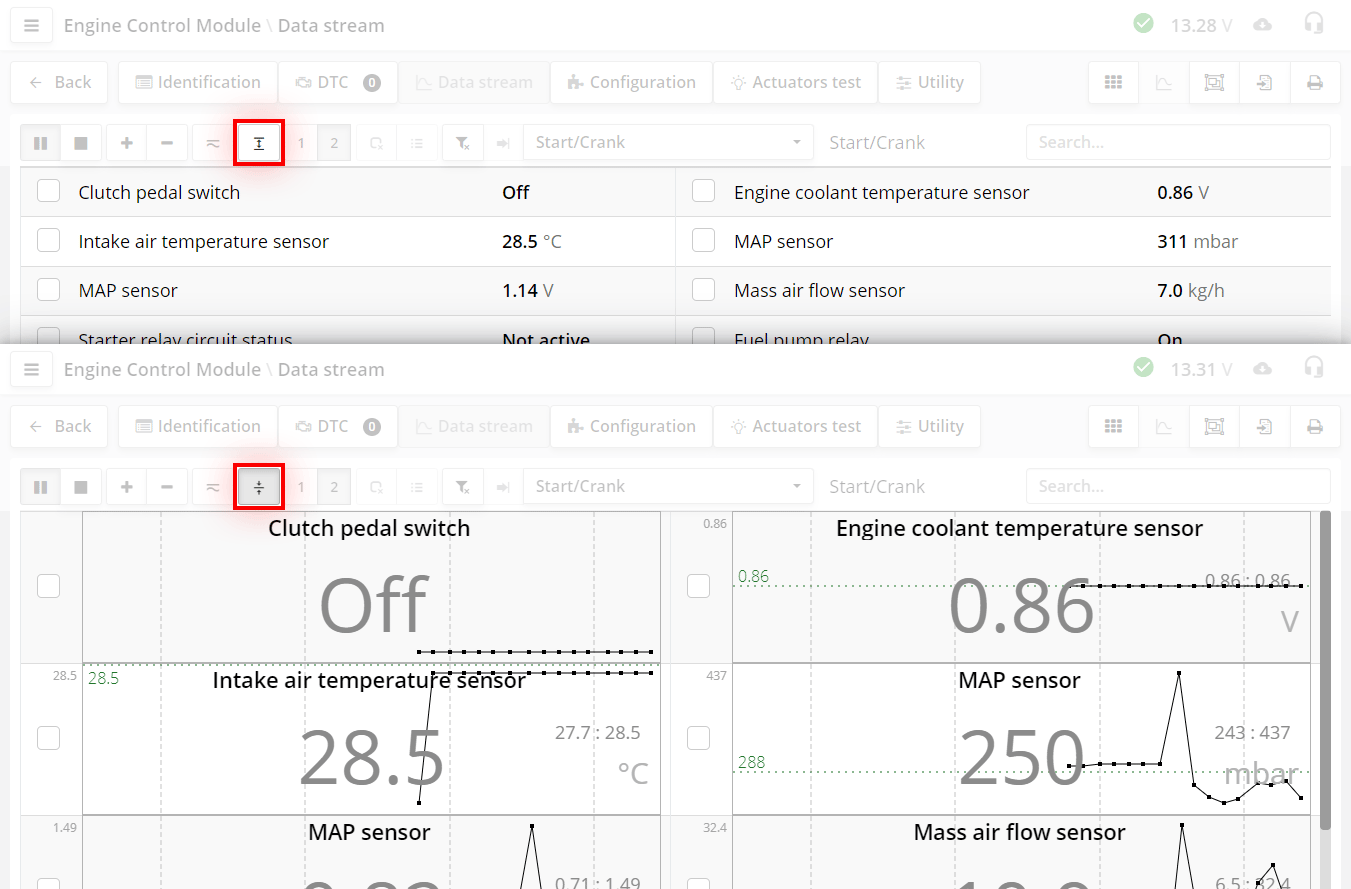Open Actuators test tab in the graph view window
This screenshot has width=1351, height=889.
pyautogui.click(x=795, y=427)
